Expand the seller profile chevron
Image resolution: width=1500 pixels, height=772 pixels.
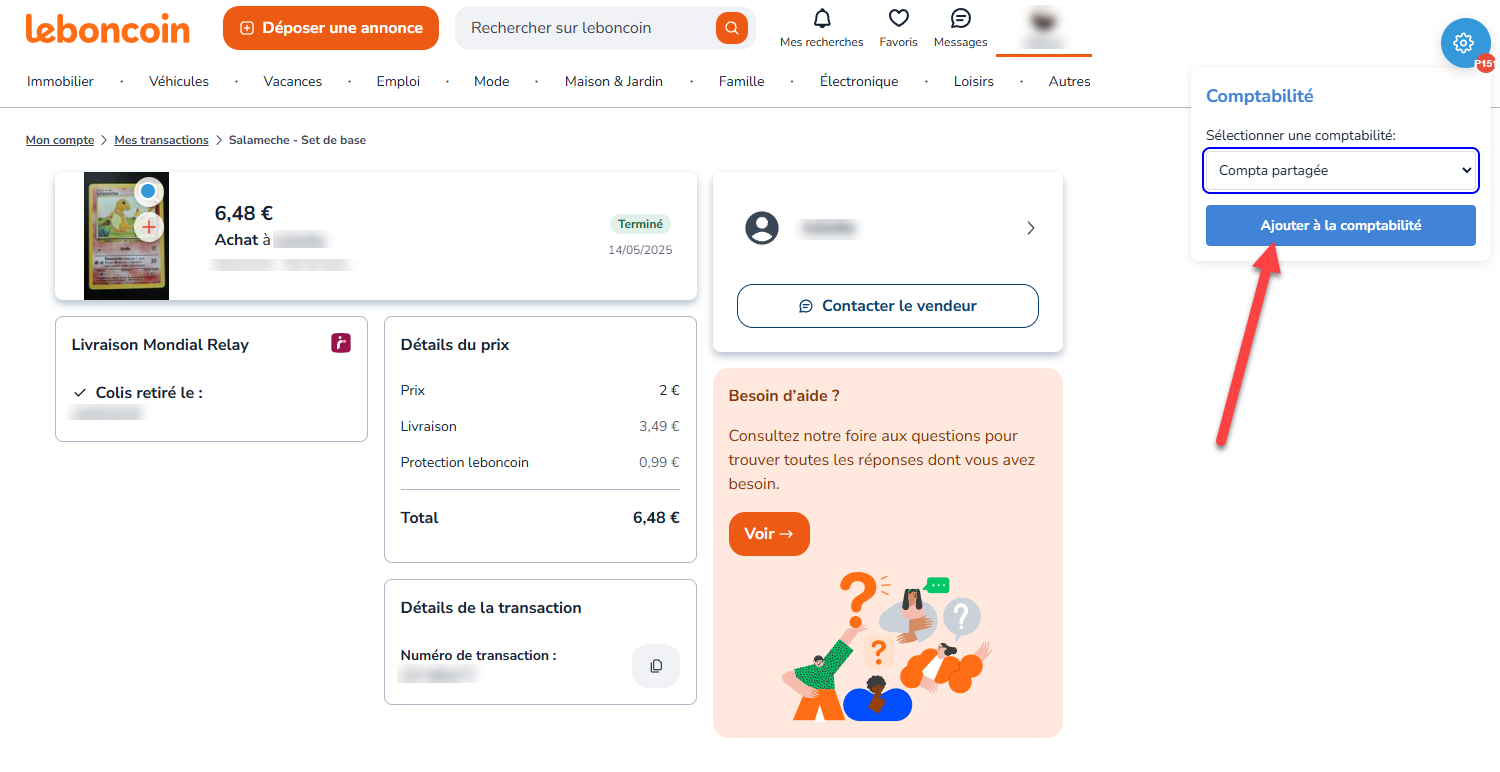tap(1031, 228)
